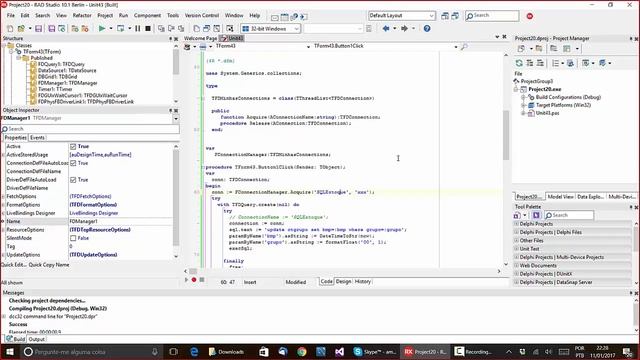Click the View Unit toolbar icon
Image resolution: width=640 pixels, height=360 pixels.
pyautogui.click(x=197, y=29)
